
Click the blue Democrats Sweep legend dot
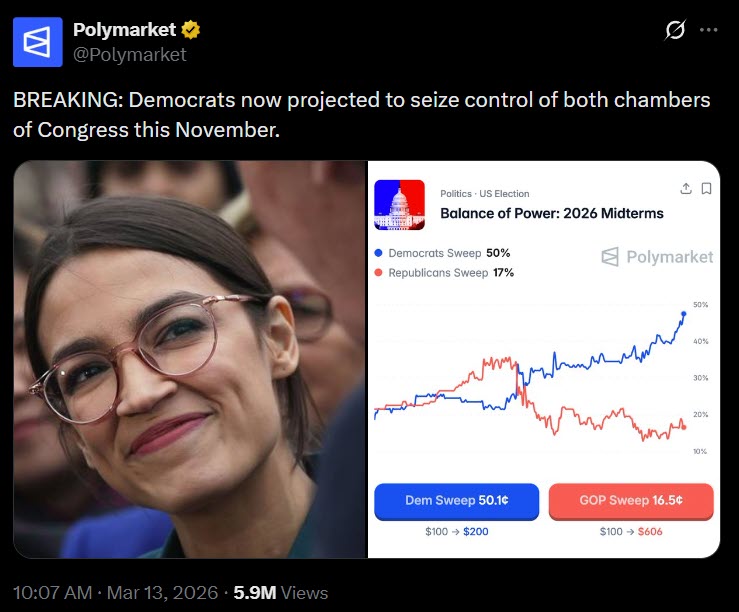[x=378, y=253]
